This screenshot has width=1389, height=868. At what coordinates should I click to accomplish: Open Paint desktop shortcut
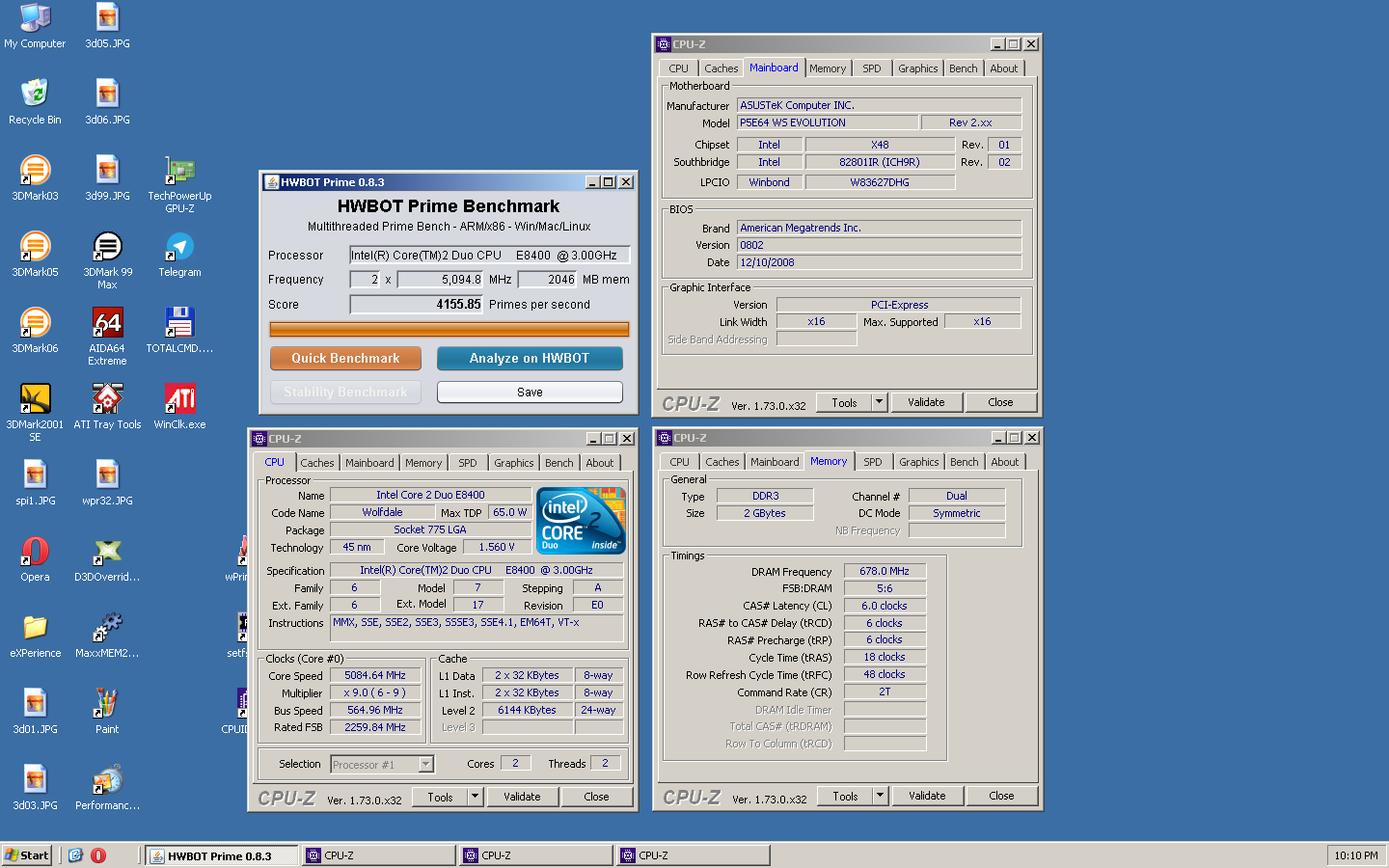coord(107,712)
